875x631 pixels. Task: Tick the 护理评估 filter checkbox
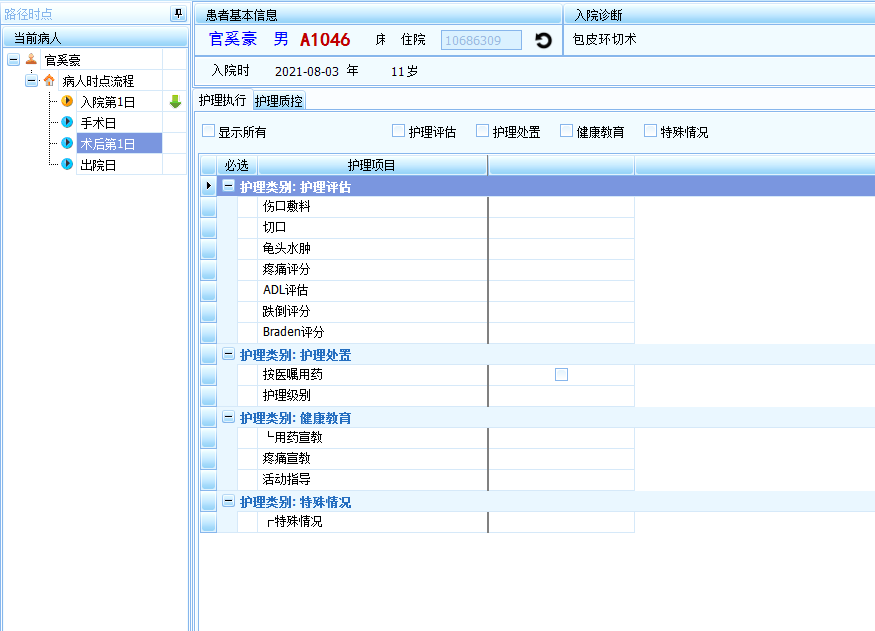(398, 131)
